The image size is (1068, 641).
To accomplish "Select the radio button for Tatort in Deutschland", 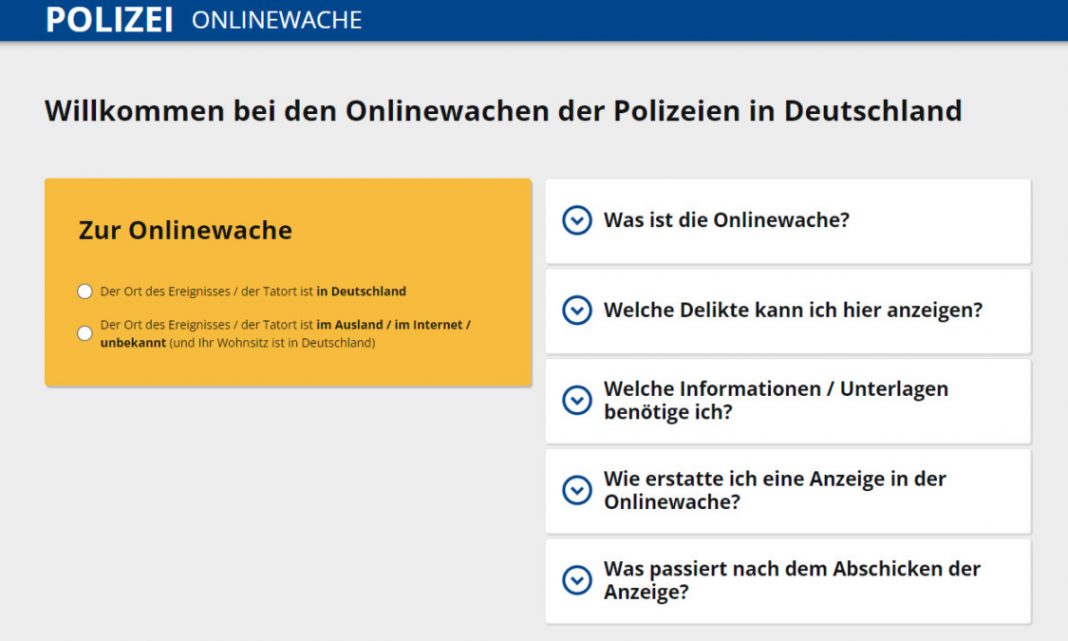I will (85, 292).
